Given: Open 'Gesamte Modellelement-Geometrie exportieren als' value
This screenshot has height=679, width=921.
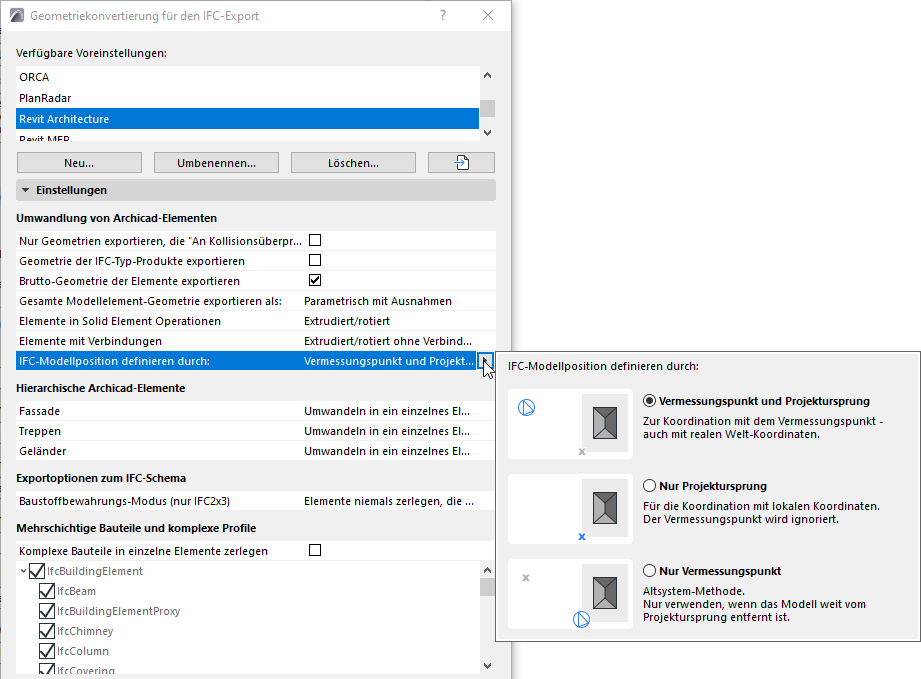Looking at the screenshot, I should tap(378, 301).
